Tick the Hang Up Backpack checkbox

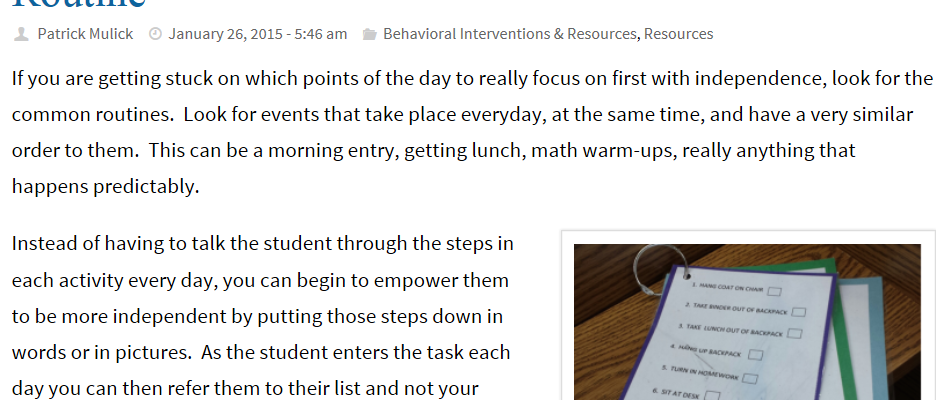[x=756, y=355]
